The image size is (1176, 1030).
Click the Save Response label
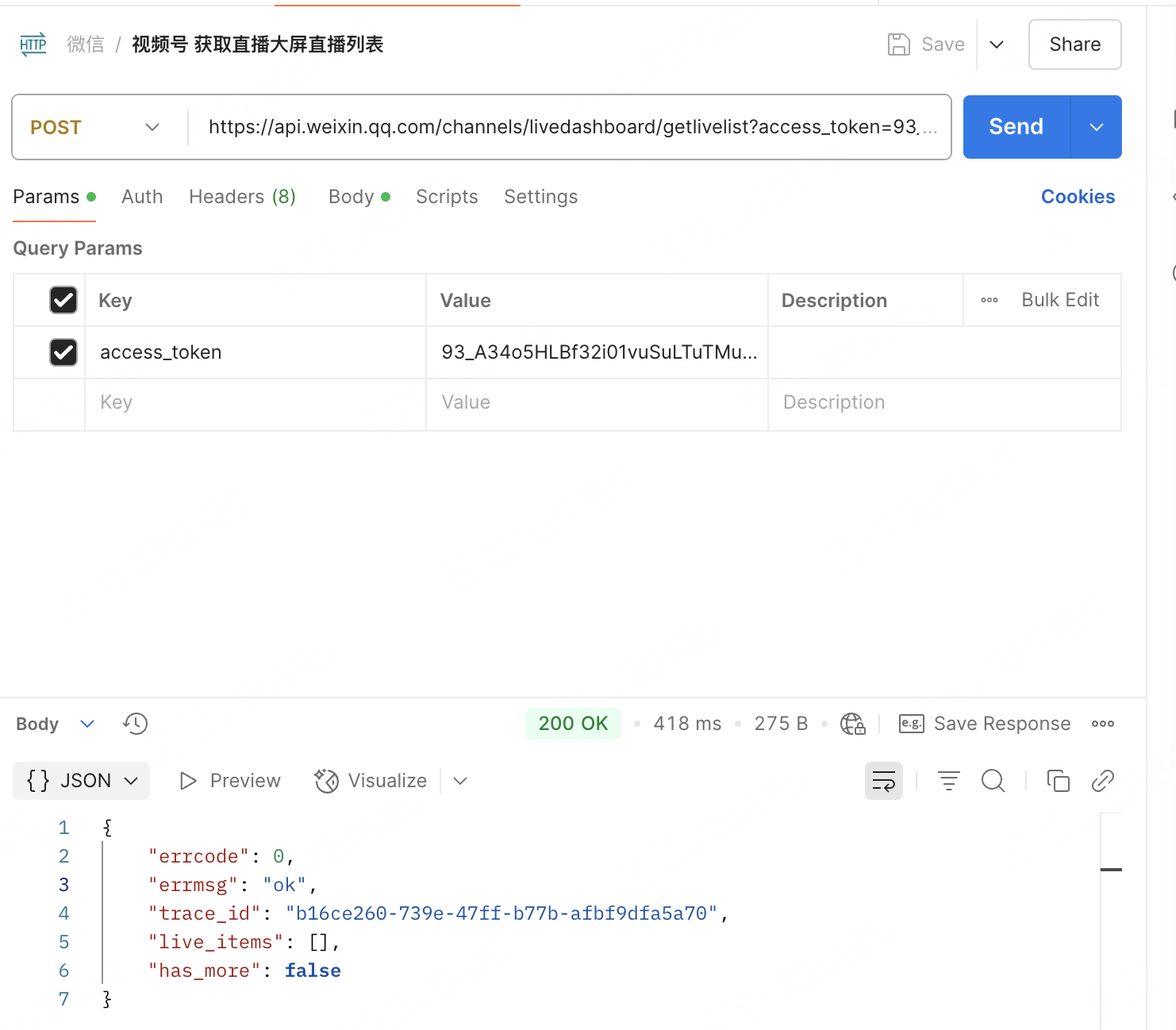click(1002, 724)
